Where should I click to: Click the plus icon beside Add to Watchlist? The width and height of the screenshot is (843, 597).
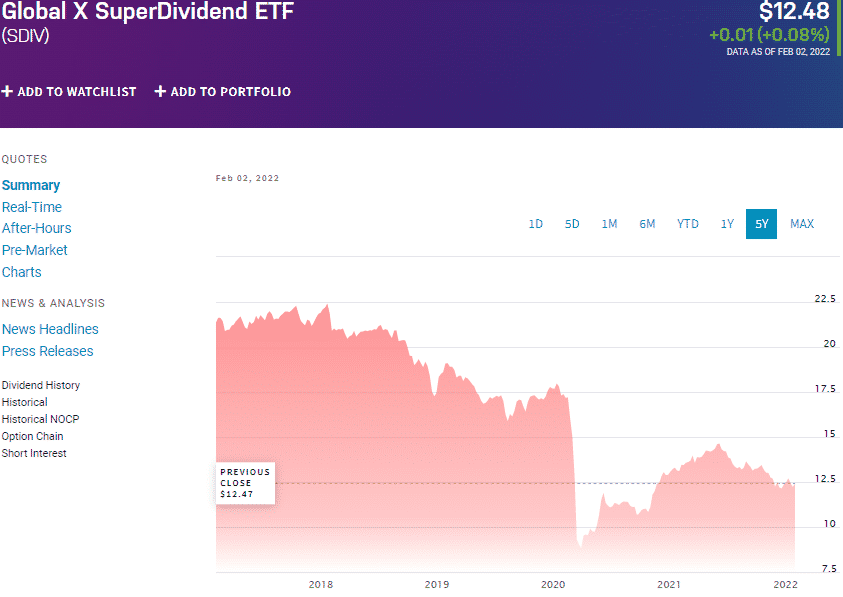click(7, 92)
